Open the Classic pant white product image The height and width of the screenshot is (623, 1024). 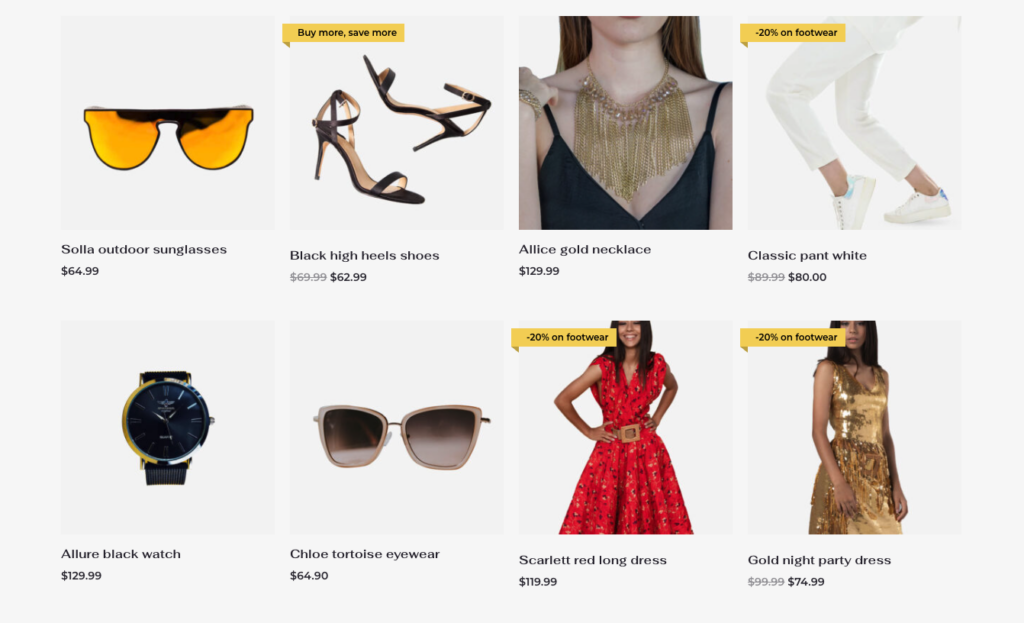(x=854, y=123)
